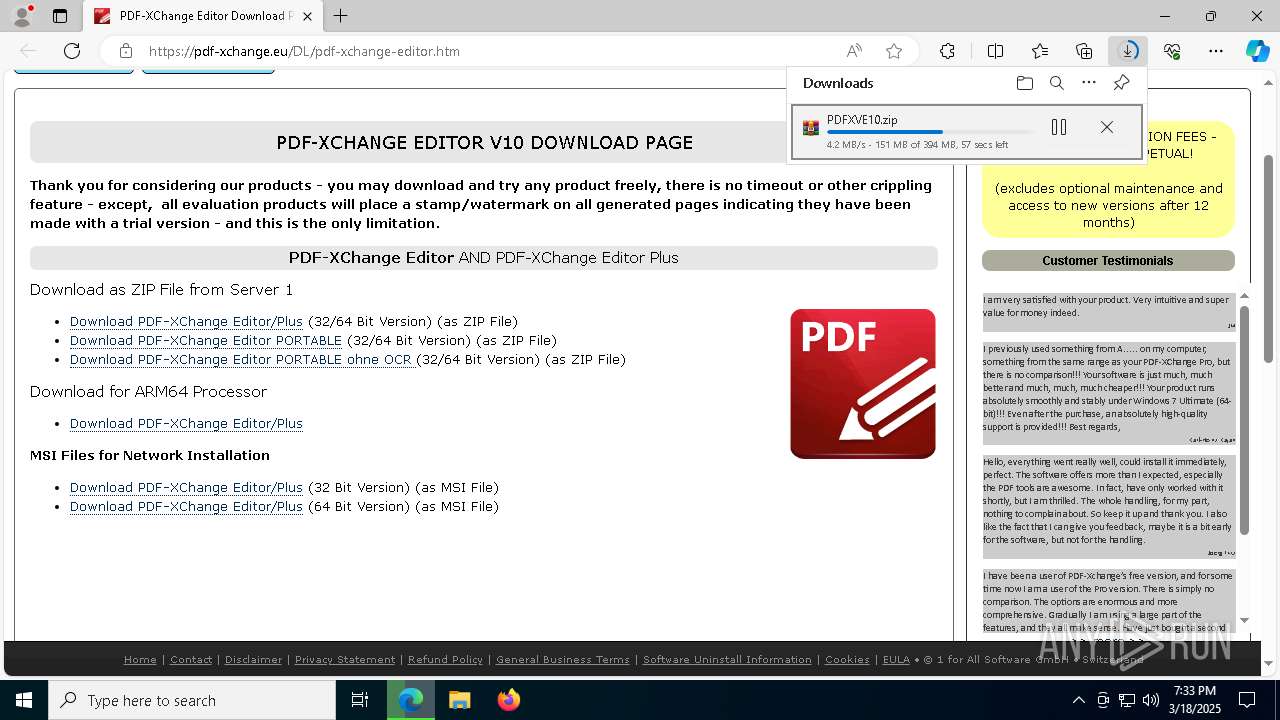Open Collections panel
The width and height of the screenshot is (1280, 720).
tap(1084, 51)
